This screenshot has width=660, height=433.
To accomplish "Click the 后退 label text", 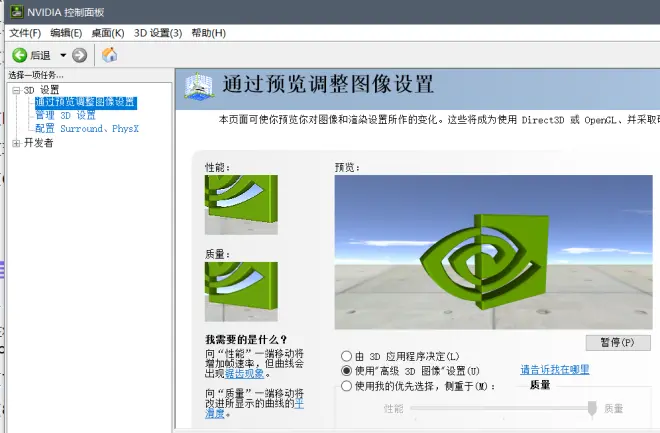I will 40,55.
